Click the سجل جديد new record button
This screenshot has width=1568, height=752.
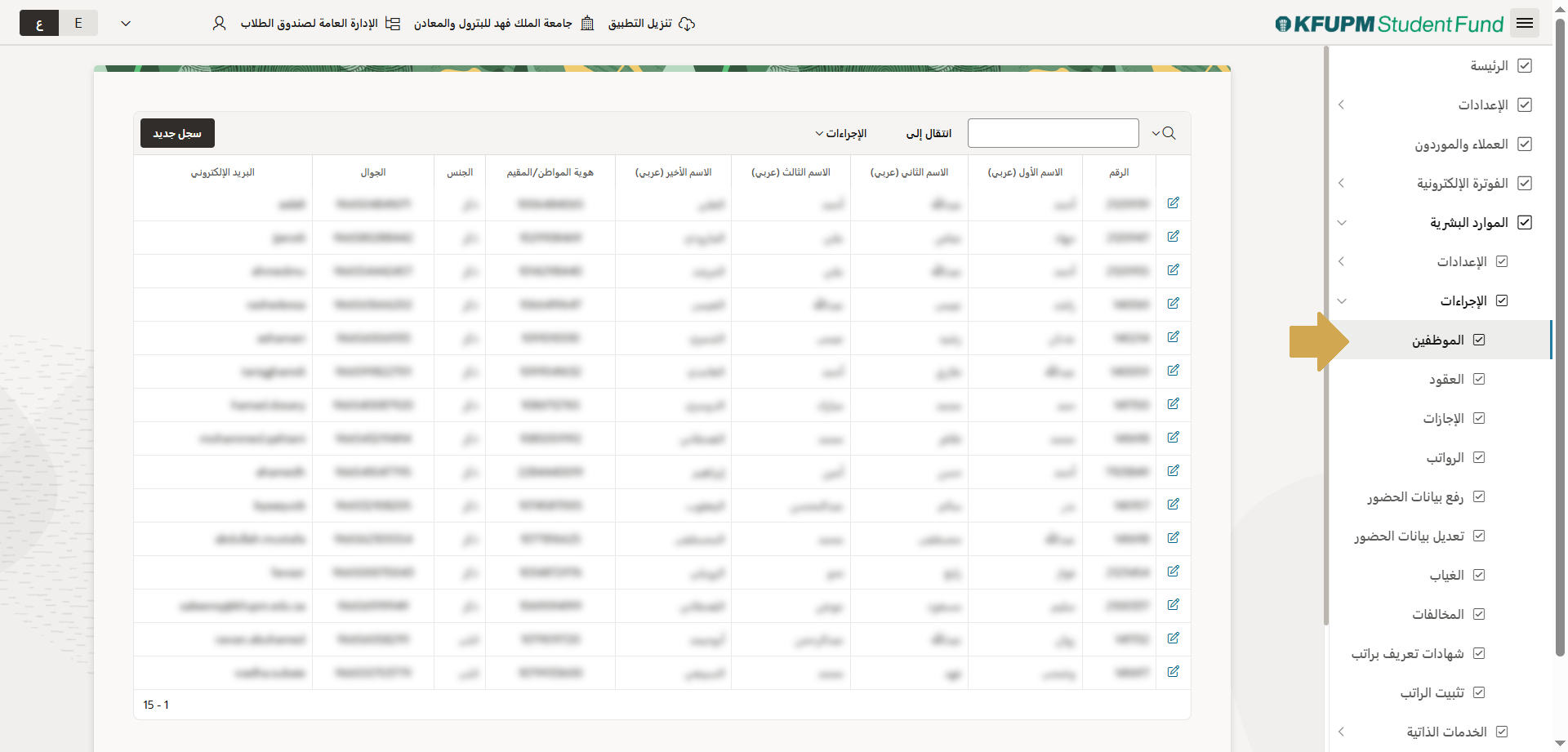pos(177,133)
